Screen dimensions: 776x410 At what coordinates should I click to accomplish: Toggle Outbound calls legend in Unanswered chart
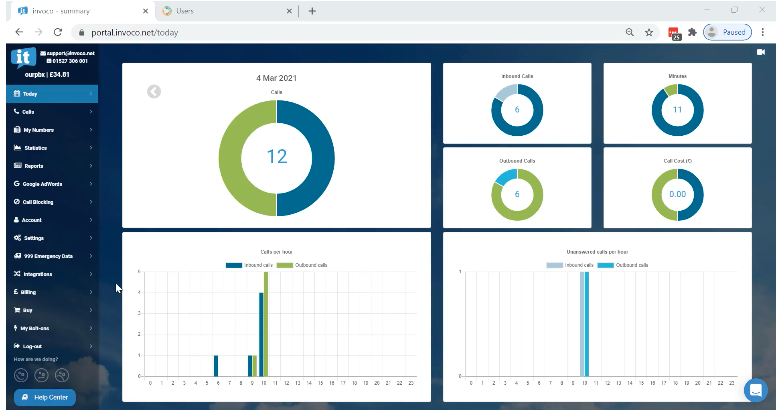[x=623, y=265]
